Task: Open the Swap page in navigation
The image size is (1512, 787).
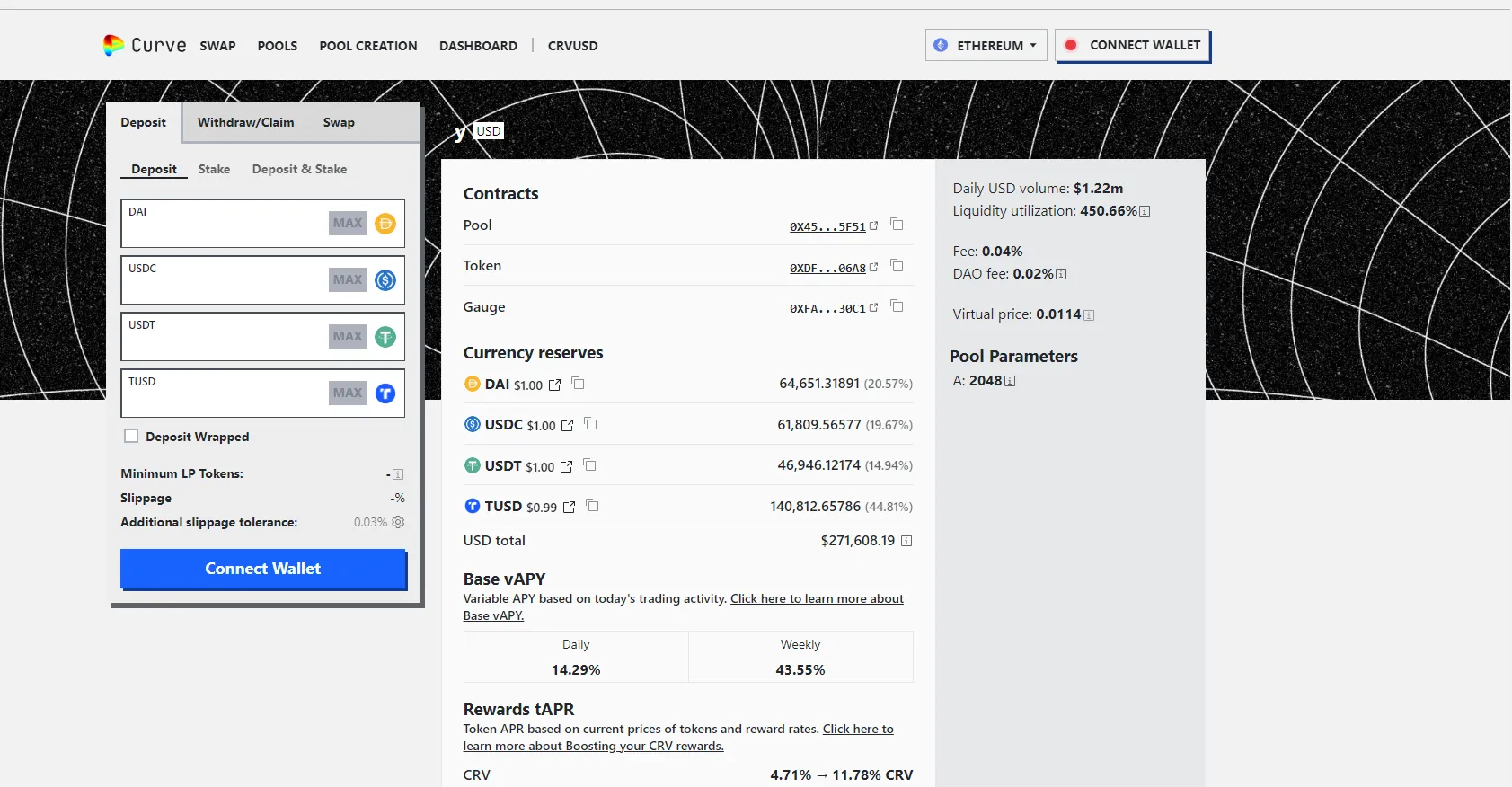Action: coord(217,46)
